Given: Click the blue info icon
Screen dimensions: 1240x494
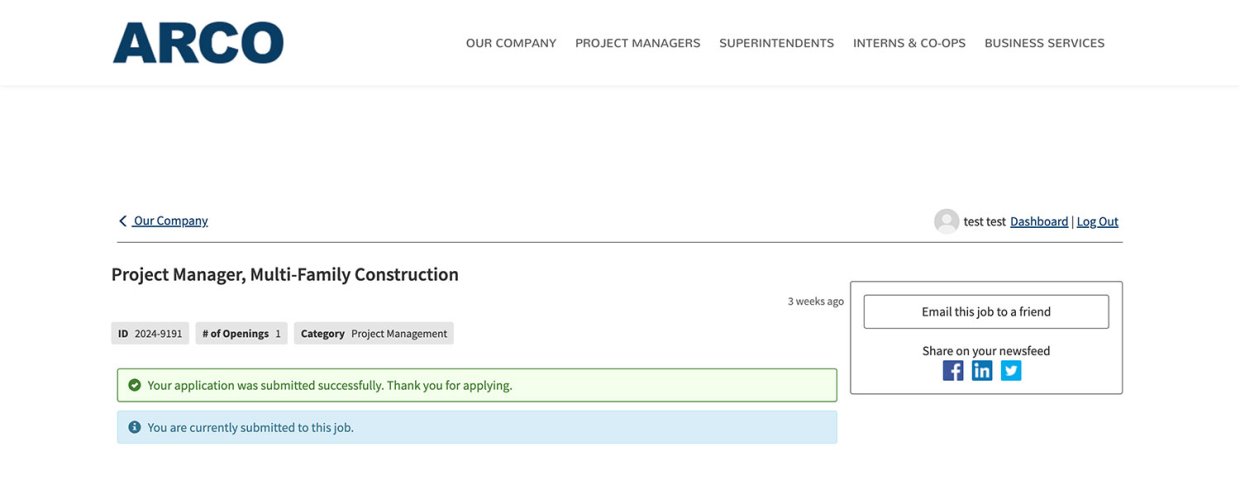Looking at the screenshot, I should 134,427.
